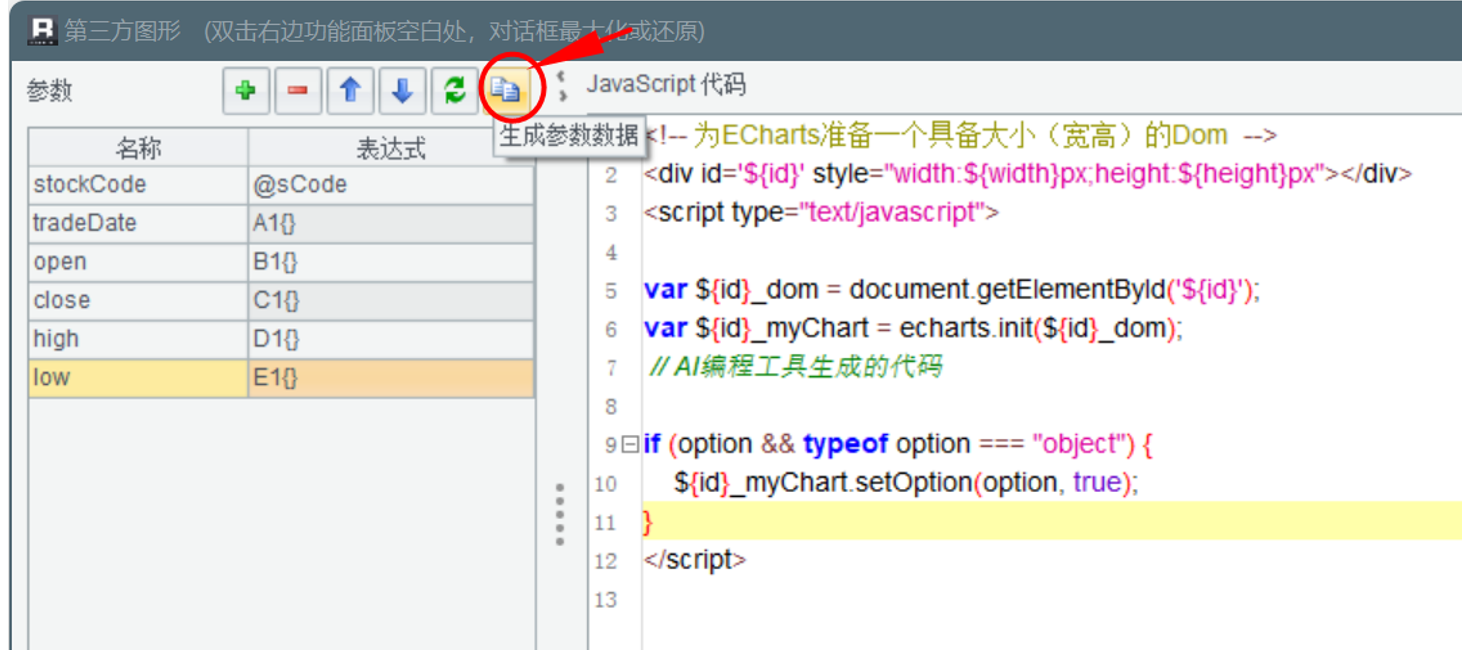Click the green refresh parameters icon
Viewport: 1465px width, 653px height.
[x=455, y=91]
